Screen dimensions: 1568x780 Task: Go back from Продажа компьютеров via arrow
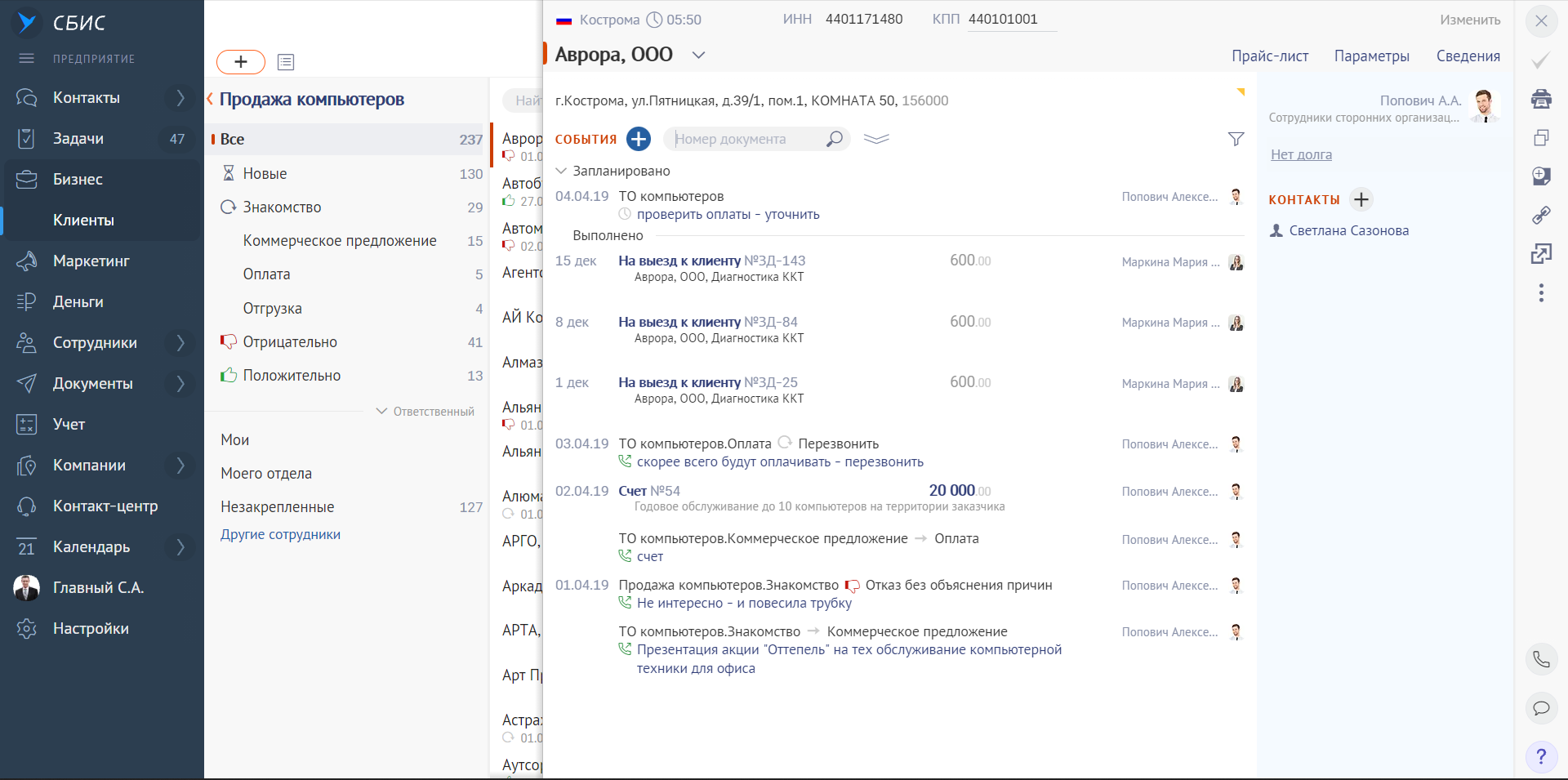pos(210,99)
